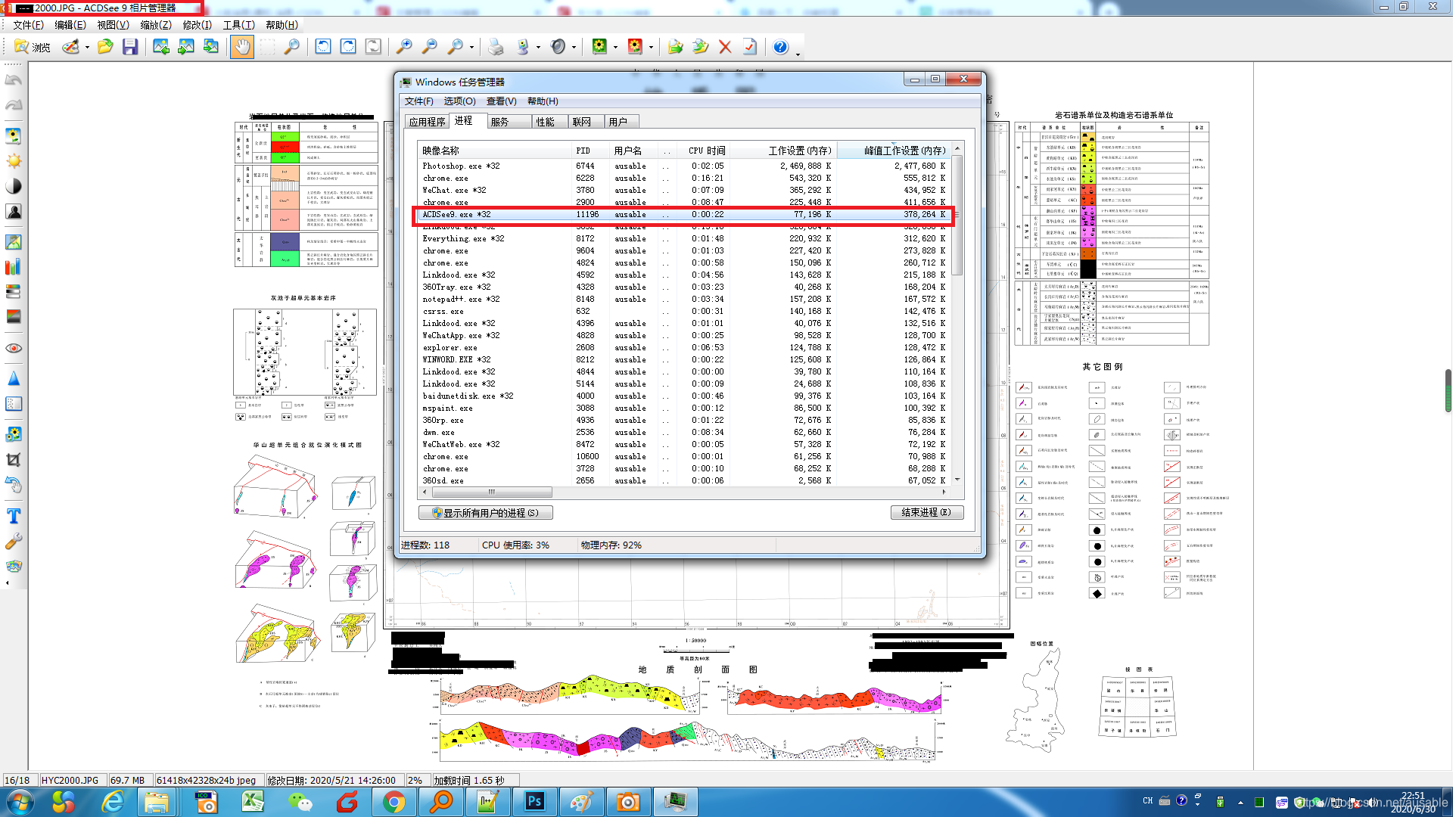Expand dropdown next to paint palette icon
Viewport: 1456px width, 817px height.
pyautogui.click(x=87, y=47)
